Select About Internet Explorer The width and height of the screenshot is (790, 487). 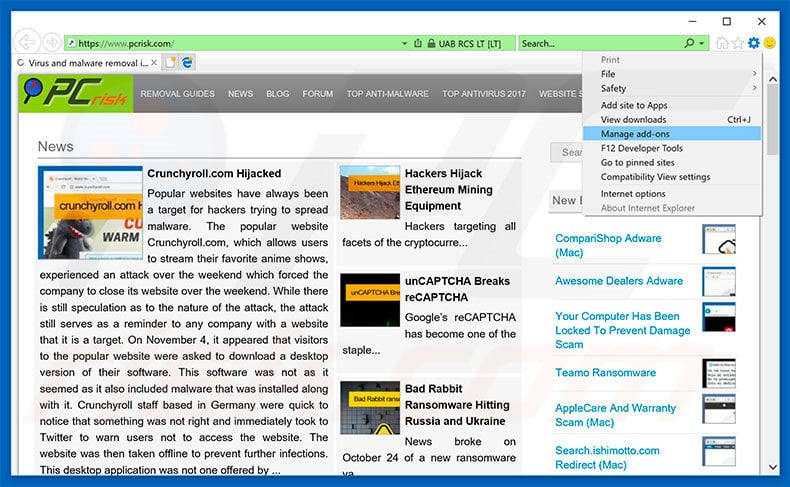point(672,208)
